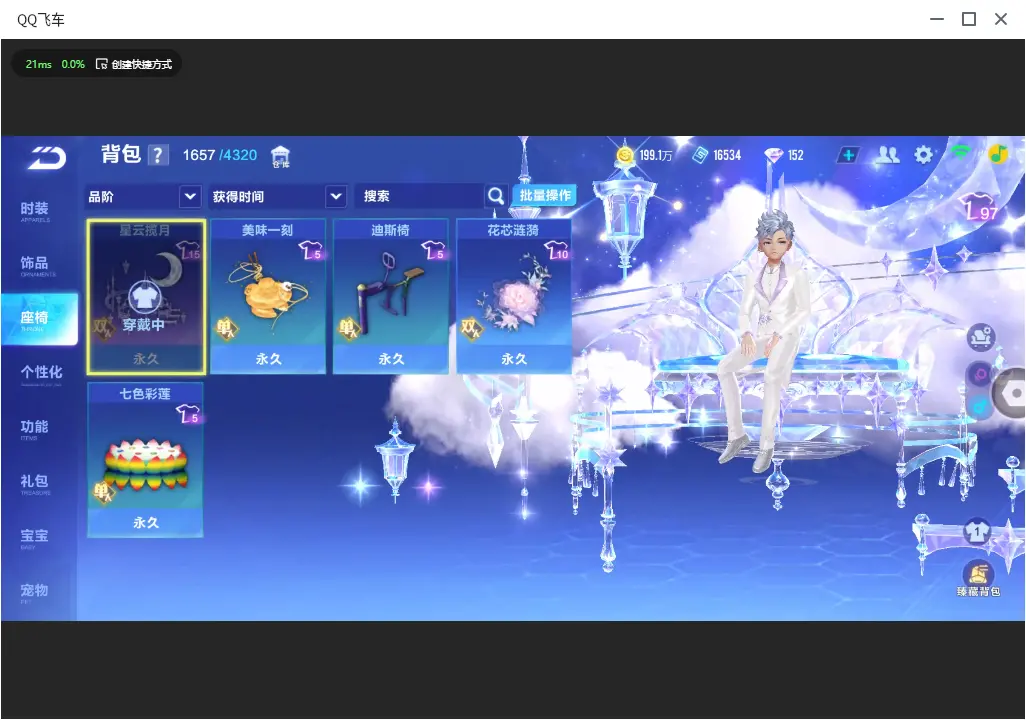Open the backpack help question mark
Viewport: 1026px width, 720px height.
tap(158, 155)
